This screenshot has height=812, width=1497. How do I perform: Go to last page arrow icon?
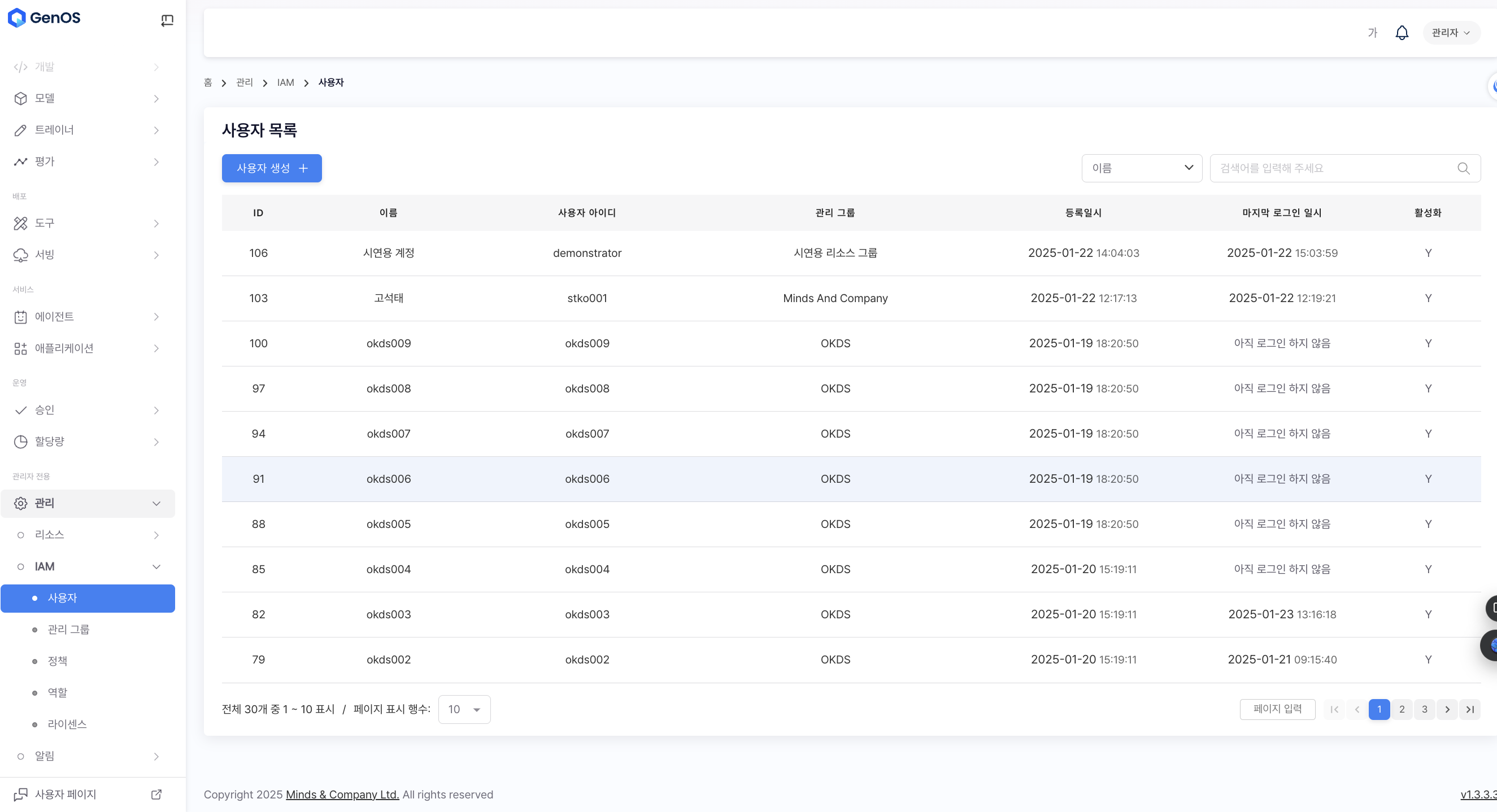point(1469,709)
